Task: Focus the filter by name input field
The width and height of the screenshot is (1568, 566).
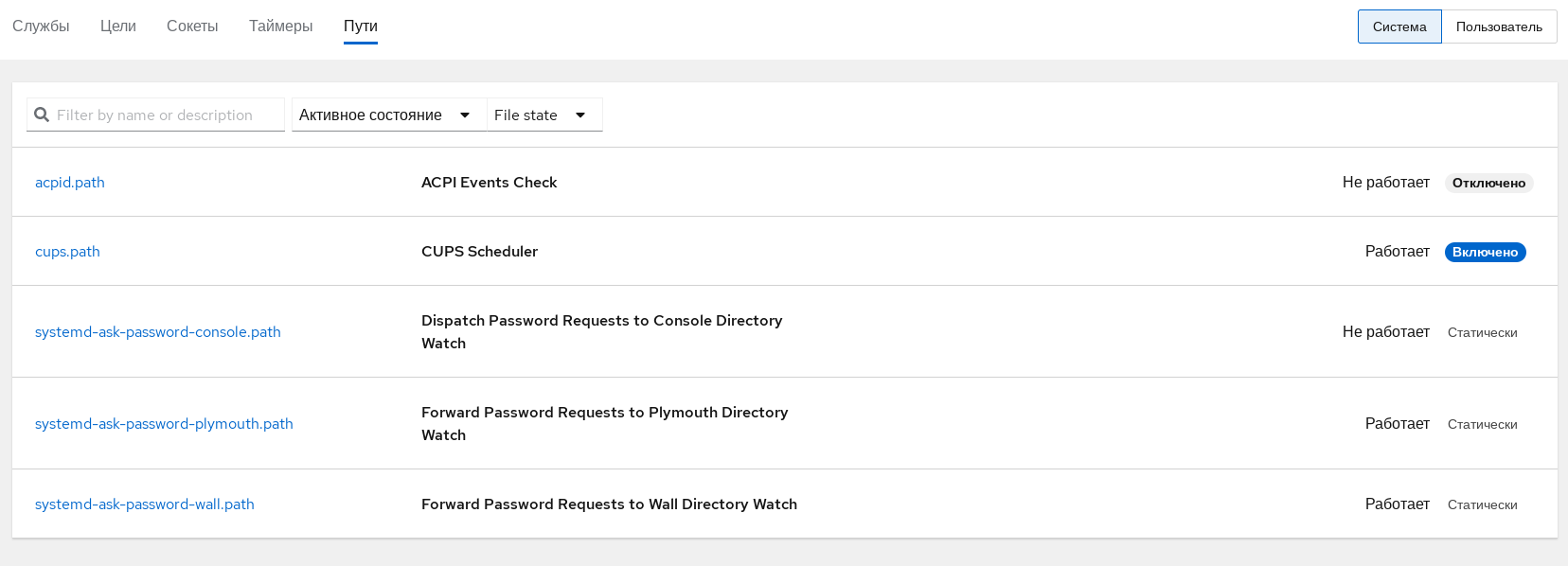Action: click(x=166, y=115)
